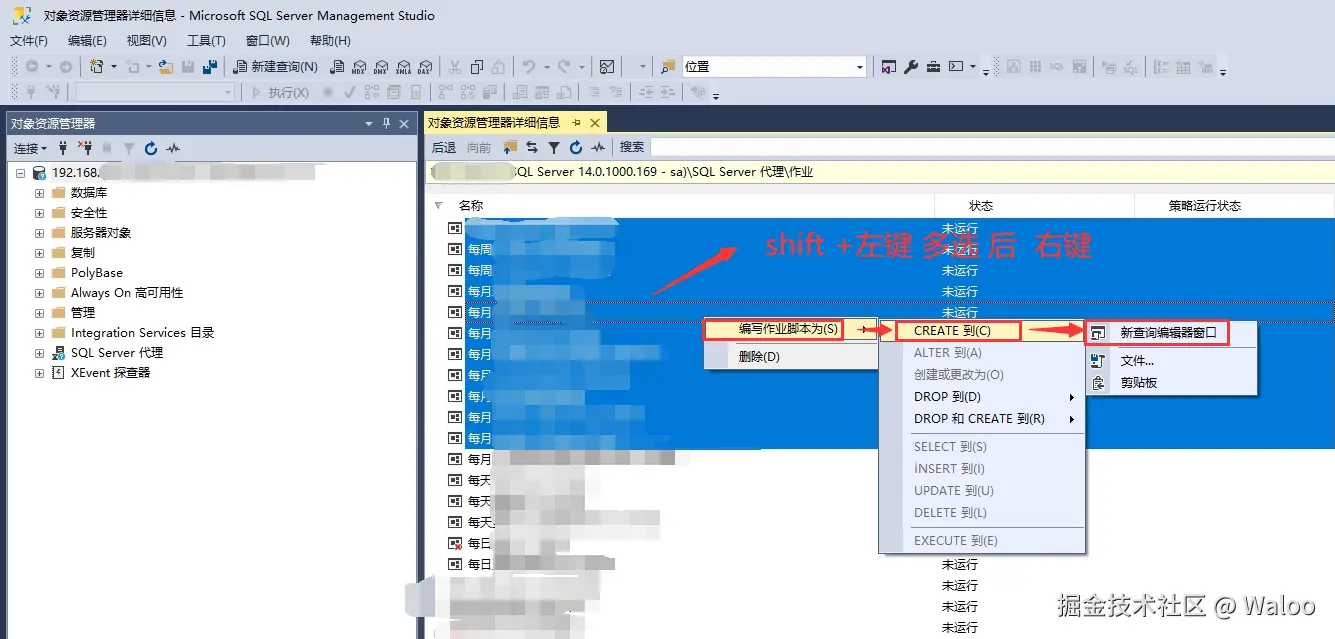Pin the 对象资源管理器 panel
Image resolution: width=1335 pixels, height=639 pixels.
tap(387, 123)
